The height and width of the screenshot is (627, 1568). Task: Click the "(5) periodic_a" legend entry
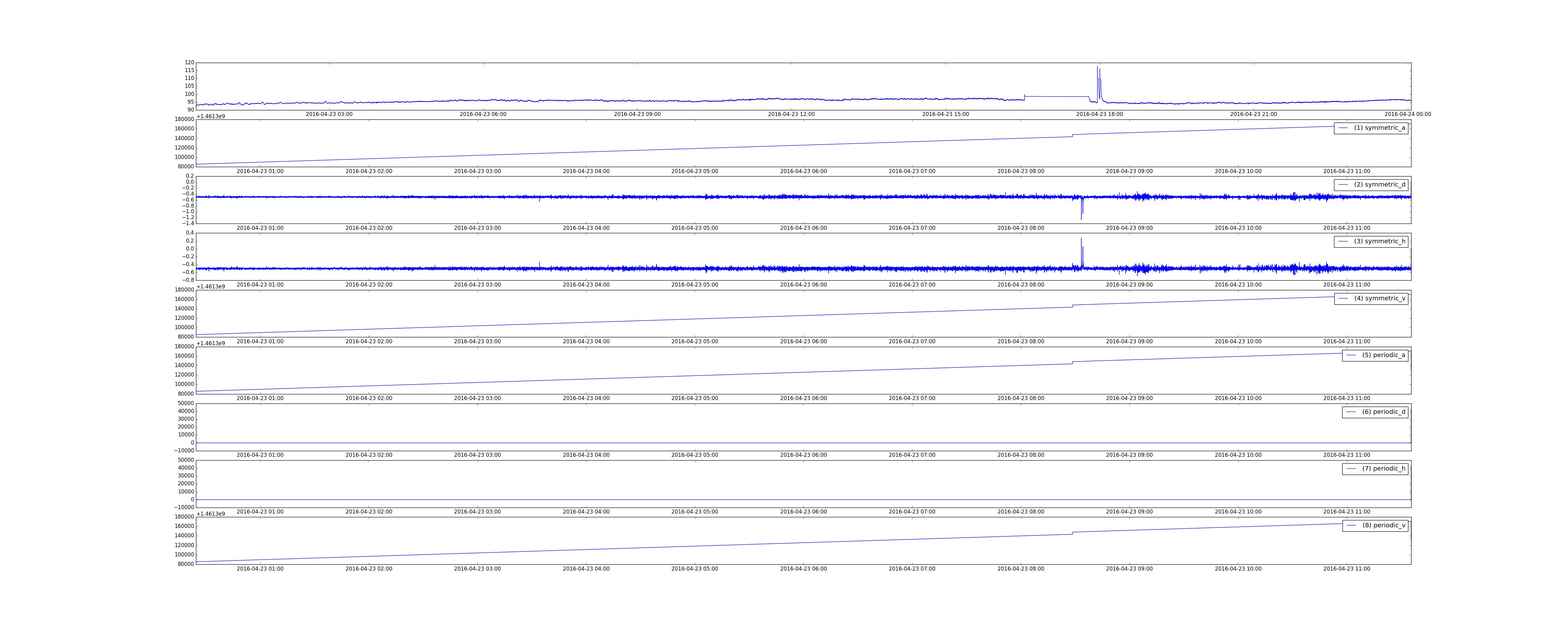(1375, 355)
